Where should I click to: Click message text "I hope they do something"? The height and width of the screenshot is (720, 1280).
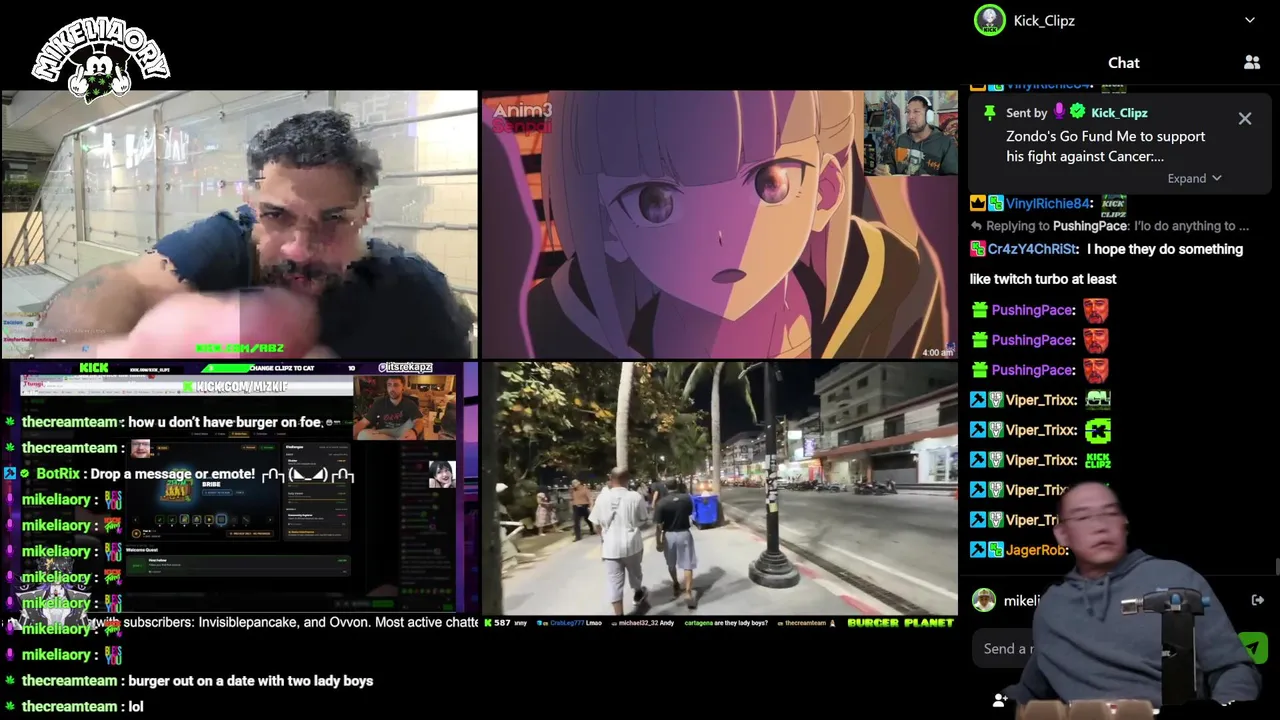1165,249
